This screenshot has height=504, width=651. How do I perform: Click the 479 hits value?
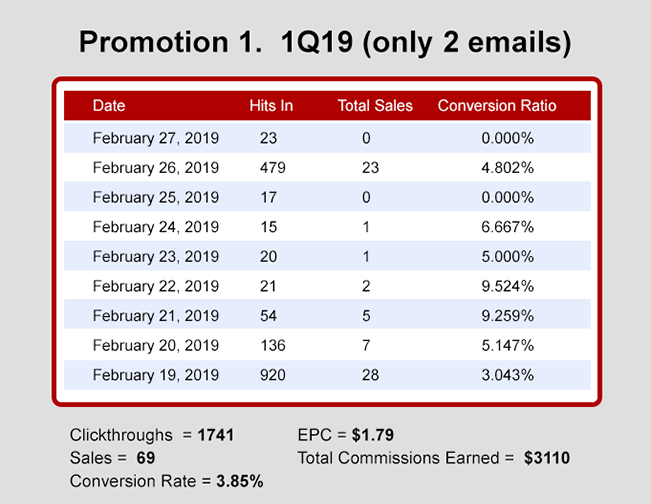(272, 168)
